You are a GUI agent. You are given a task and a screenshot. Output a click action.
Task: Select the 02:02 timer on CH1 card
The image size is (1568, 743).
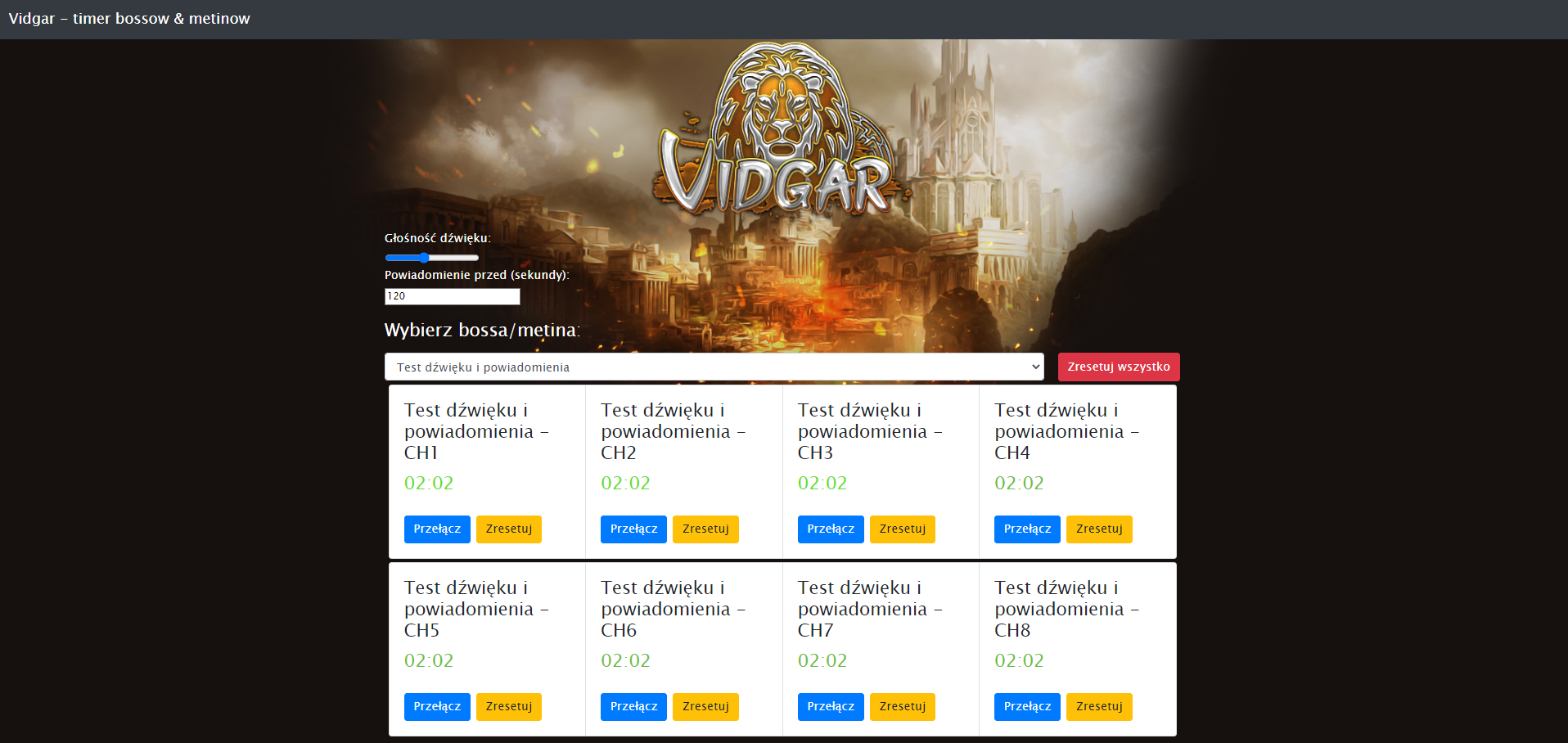(429, 484)
